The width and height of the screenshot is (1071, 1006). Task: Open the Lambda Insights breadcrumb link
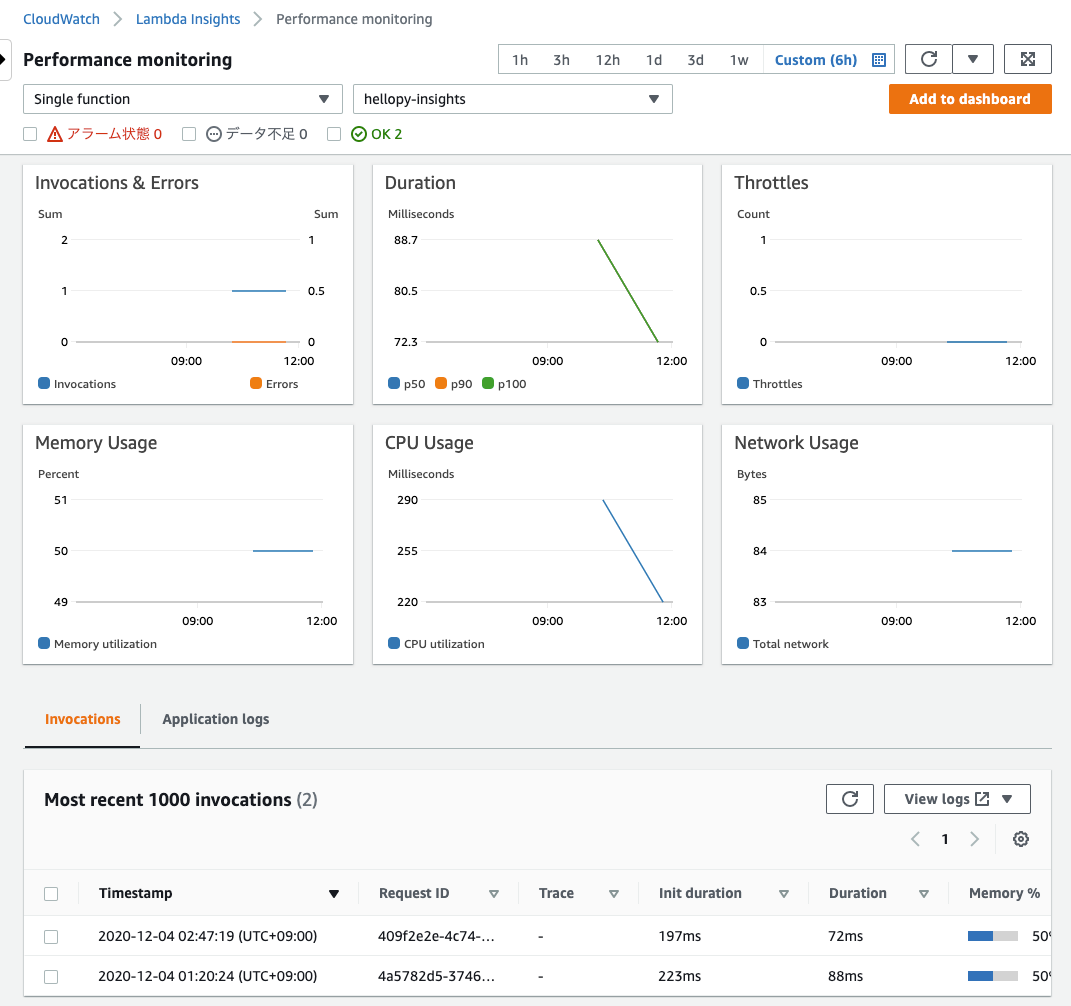click(x=188, y=18)
